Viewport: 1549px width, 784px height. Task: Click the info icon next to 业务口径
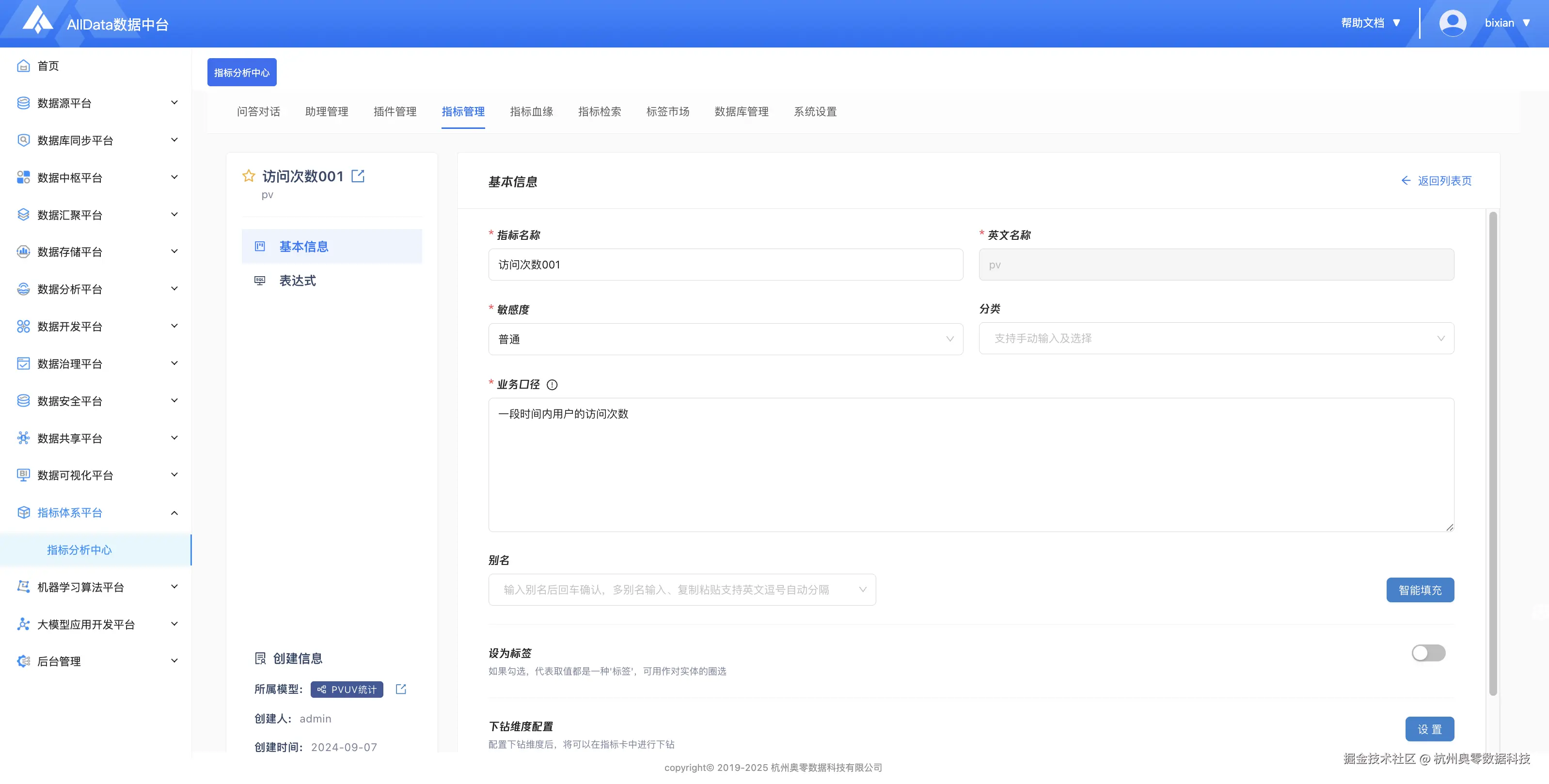[x=552, y=385]
